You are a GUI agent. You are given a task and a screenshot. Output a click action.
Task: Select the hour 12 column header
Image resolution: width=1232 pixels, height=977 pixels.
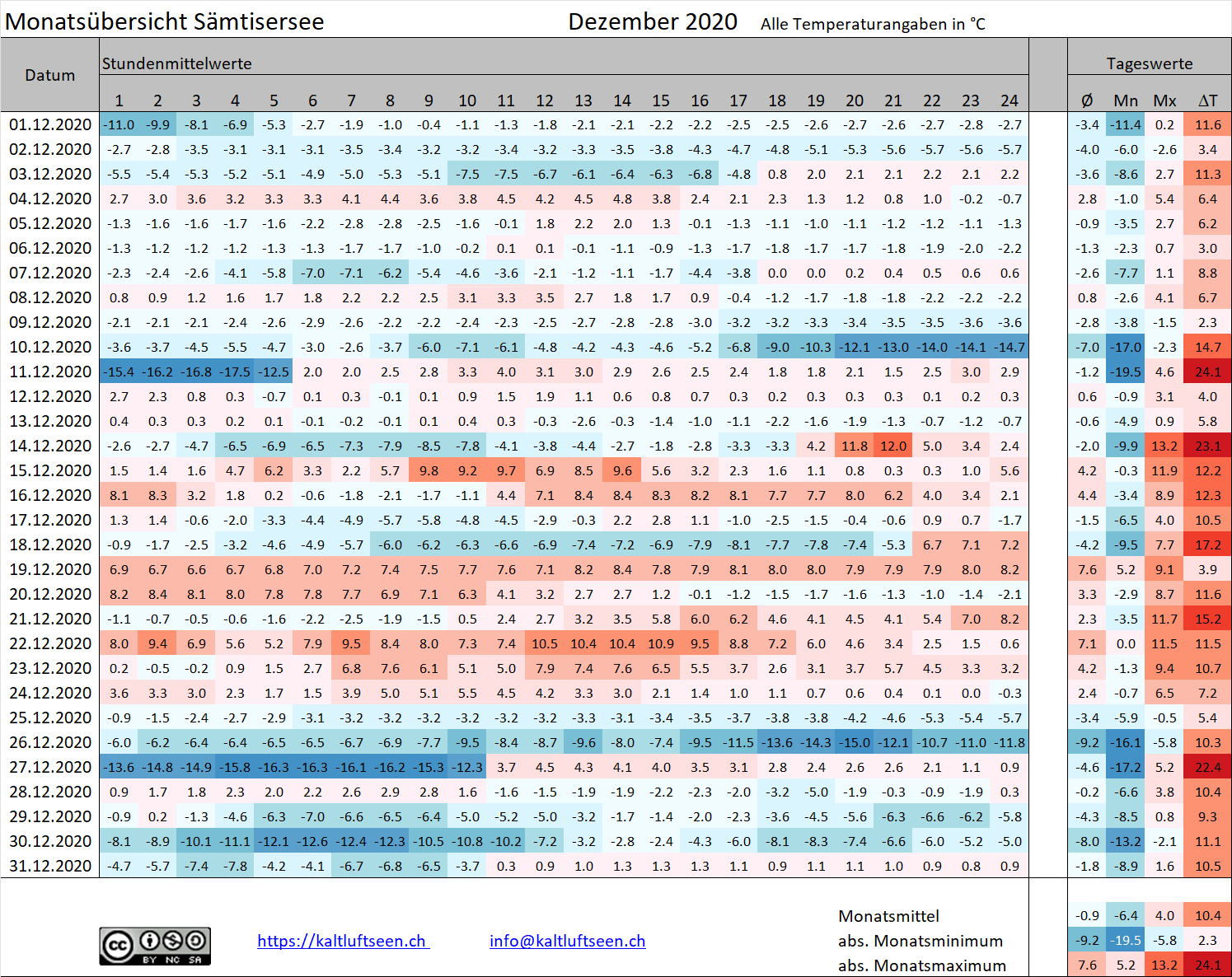(545, 101)
